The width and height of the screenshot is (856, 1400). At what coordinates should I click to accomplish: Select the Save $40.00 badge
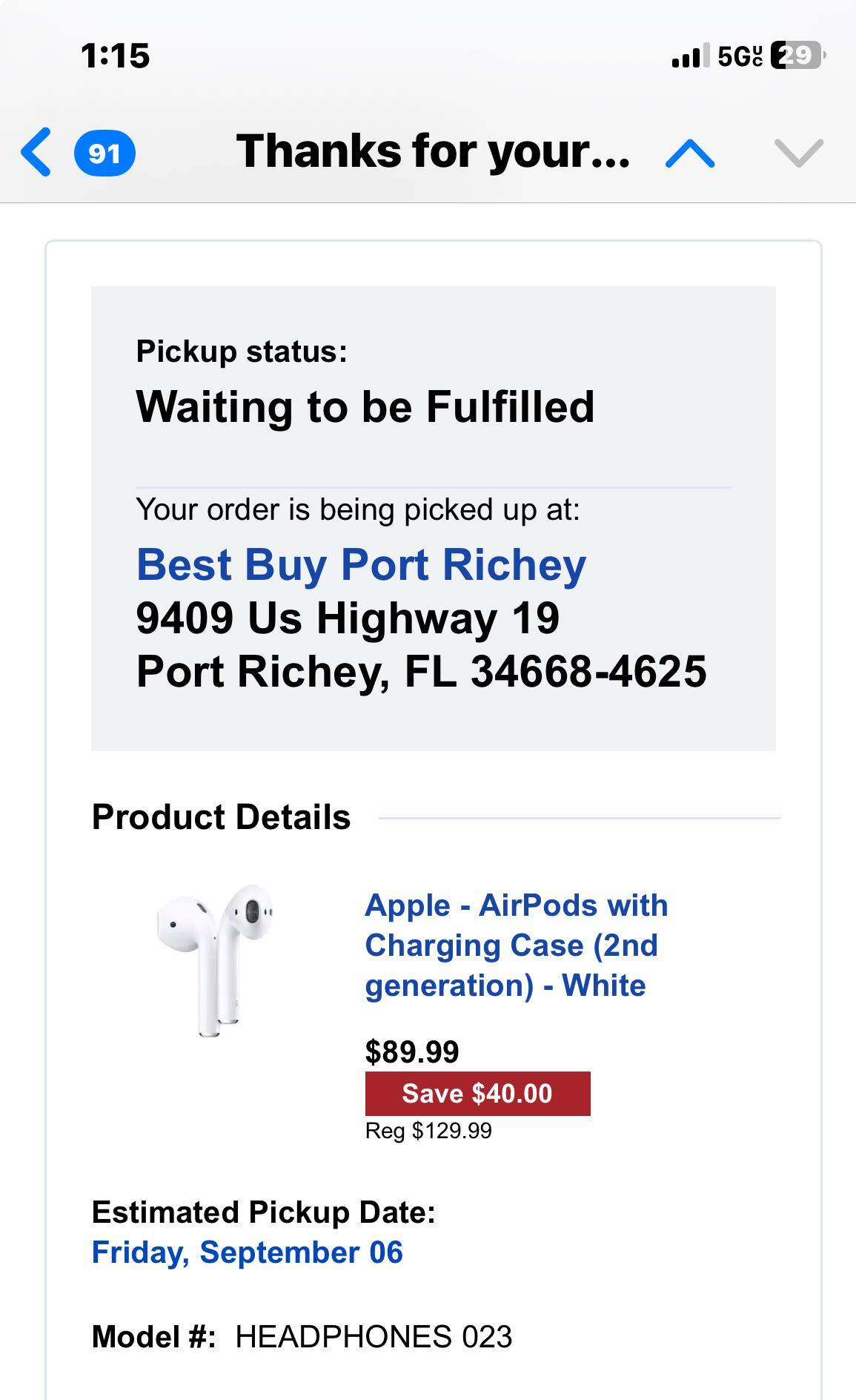click(477, 1093)
